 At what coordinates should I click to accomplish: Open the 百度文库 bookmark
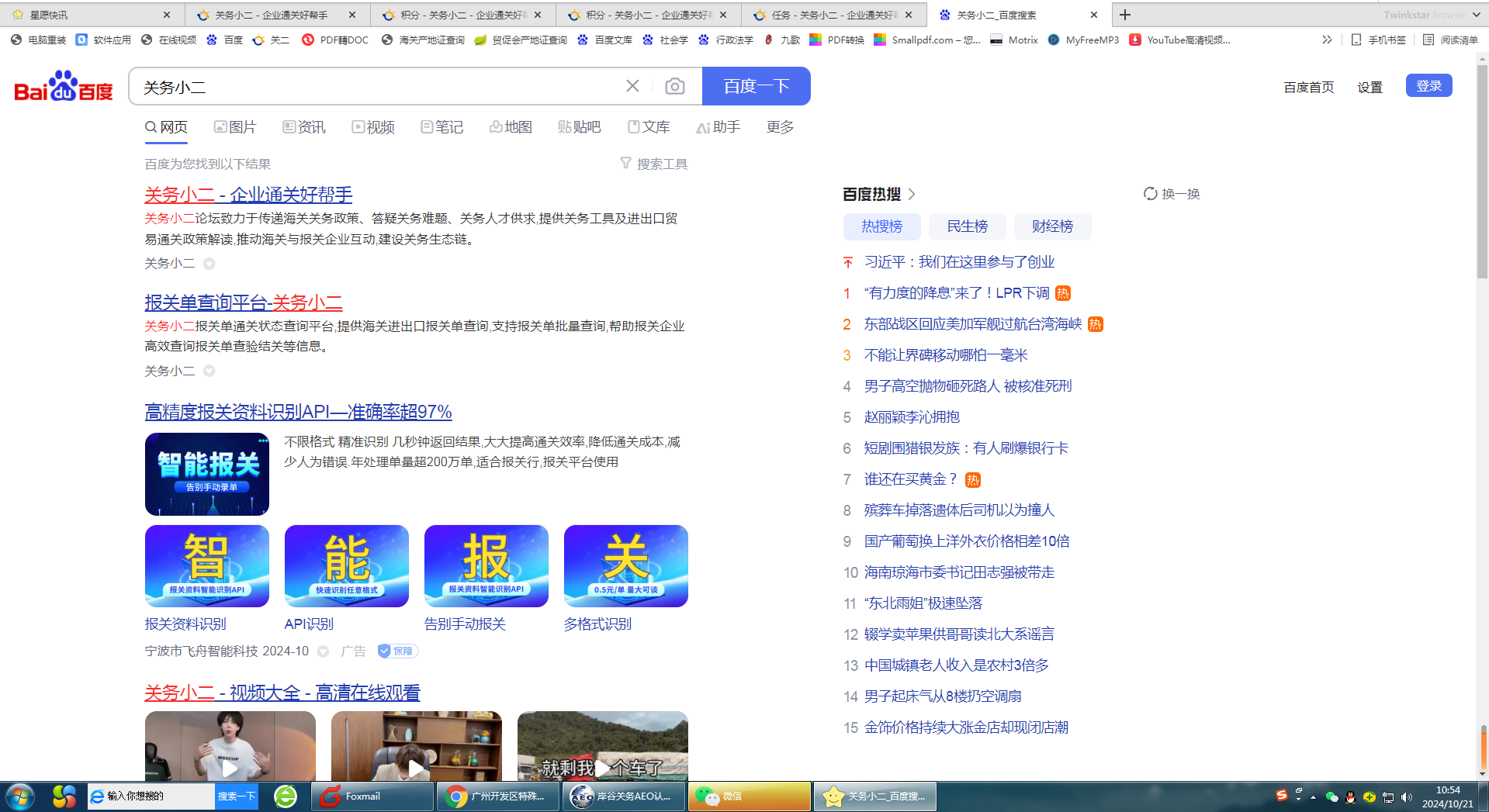coord(604,40)
